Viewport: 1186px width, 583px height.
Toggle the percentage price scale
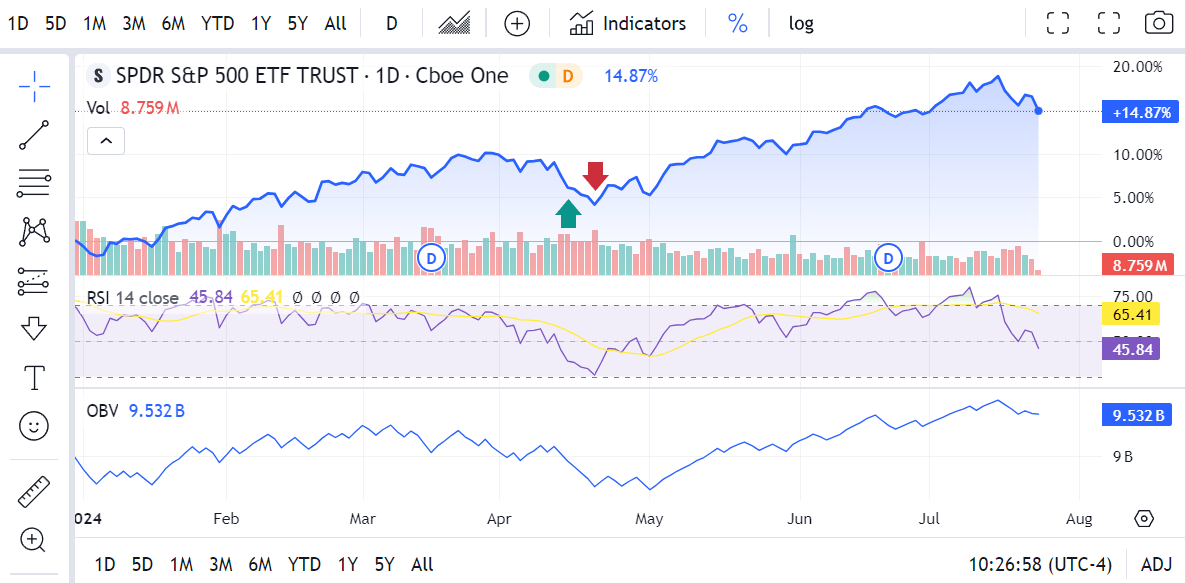tap(738, 23)
